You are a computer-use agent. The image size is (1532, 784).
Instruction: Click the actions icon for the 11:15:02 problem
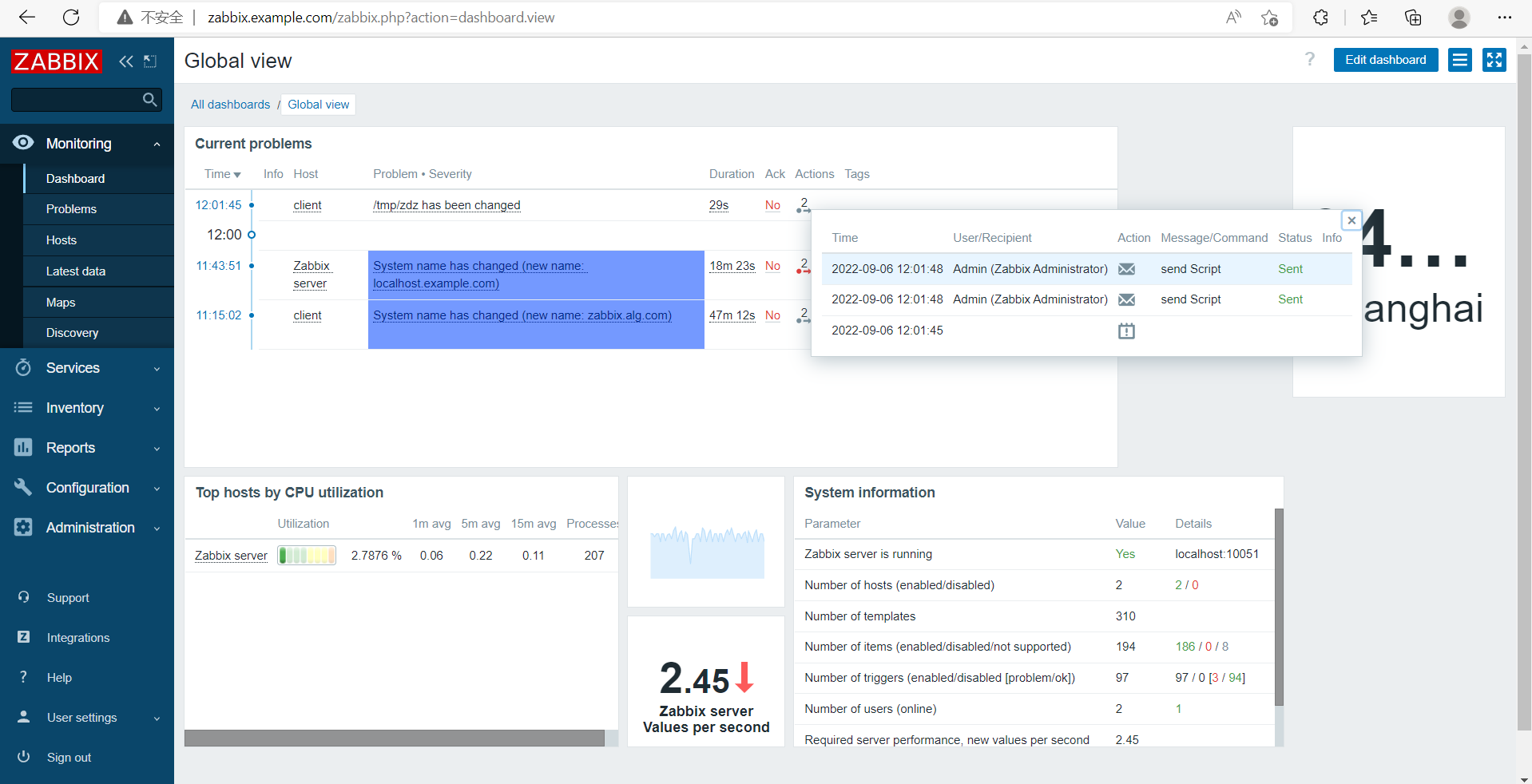pyautogui.click(x=804, y=315)
